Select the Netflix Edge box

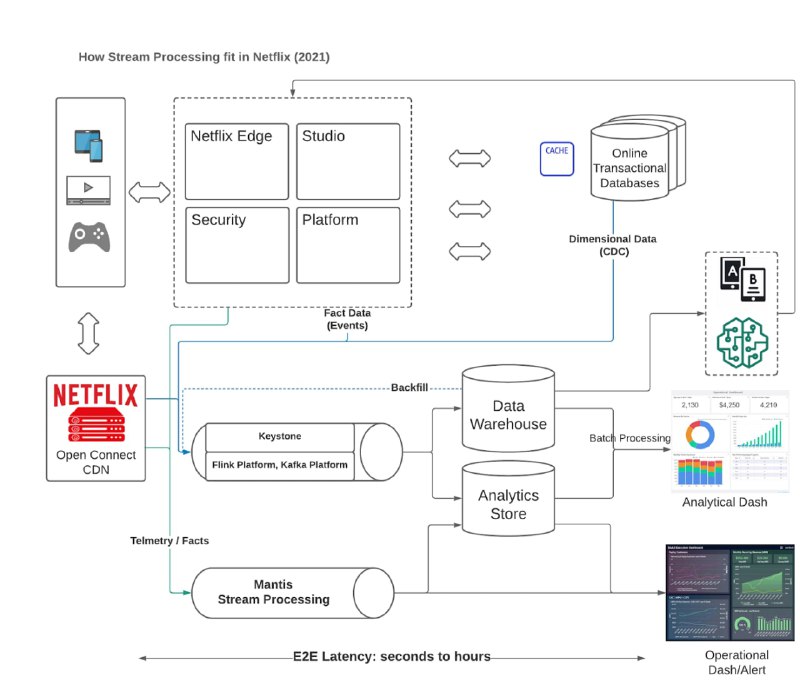tap(237, 161)
